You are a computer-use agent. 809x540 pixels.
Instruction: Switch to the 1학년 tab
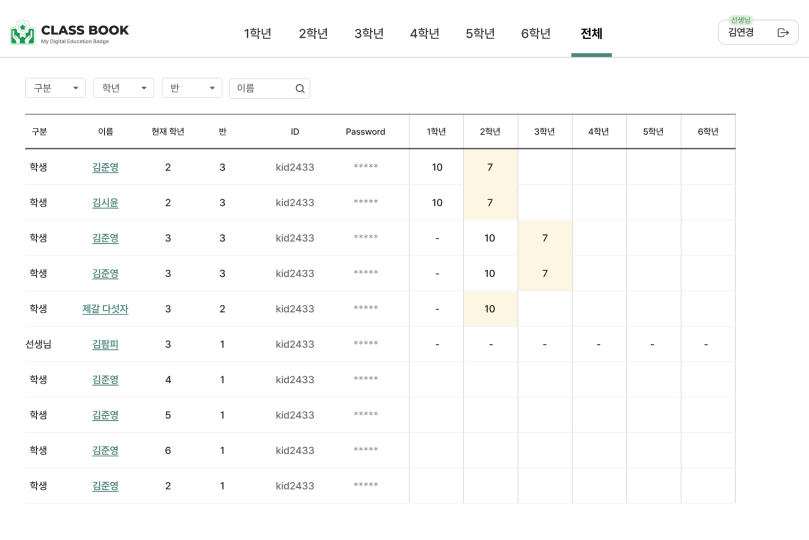point(258,34)
